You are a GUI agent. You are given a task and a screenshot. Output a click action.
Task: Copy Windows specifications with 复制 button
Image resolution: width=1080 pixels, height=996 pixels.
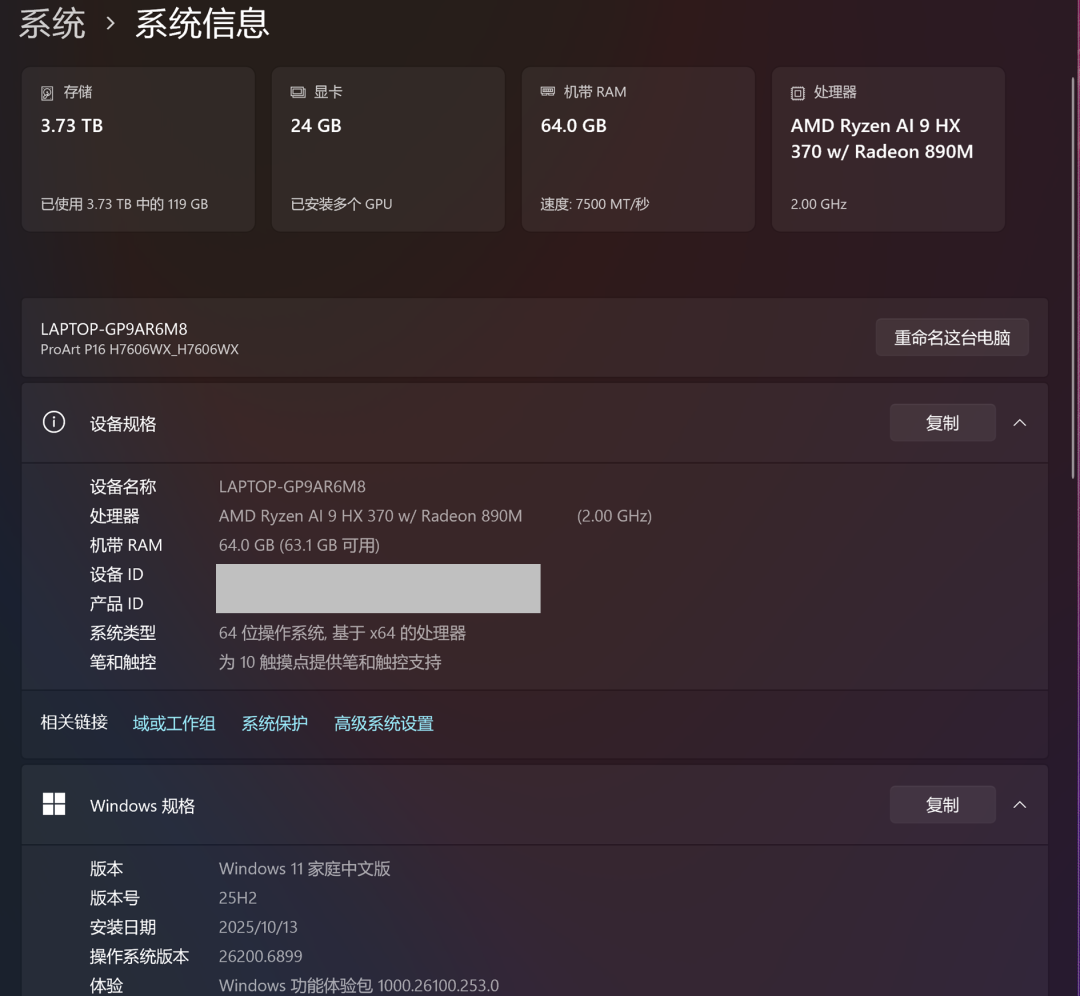tap(942, 805)
